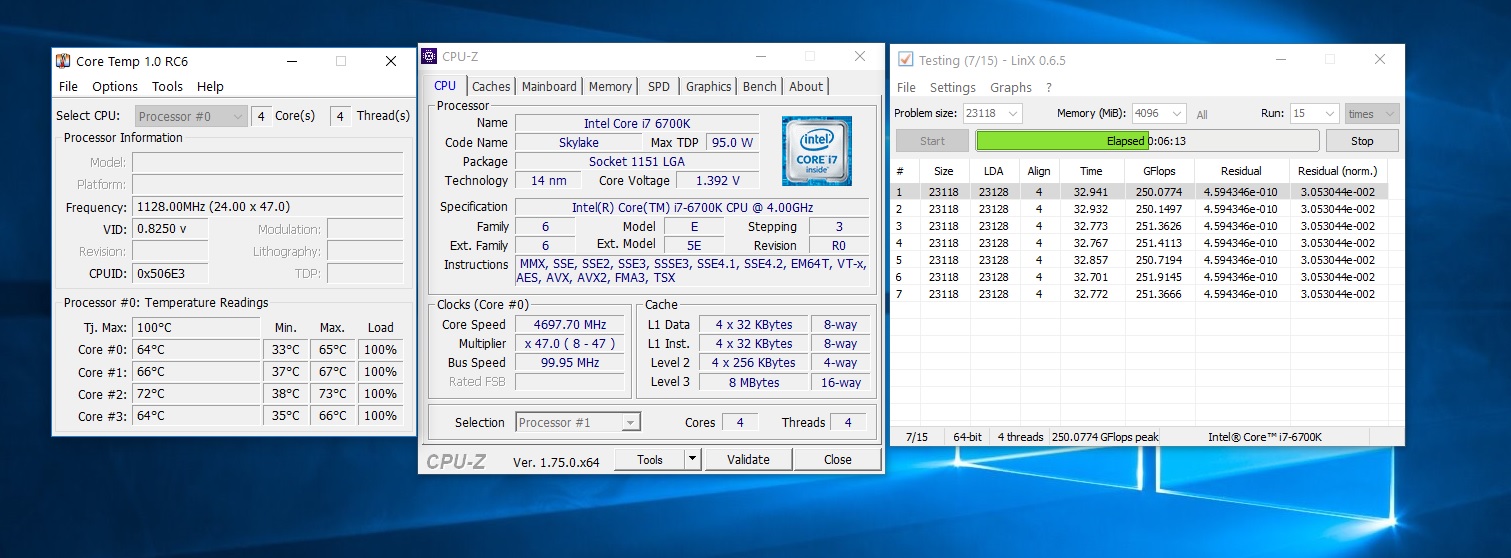Viewport: 1511px width, 558px height.
Task: Click the Code Name value Skylake
Action: pos(579,142)
